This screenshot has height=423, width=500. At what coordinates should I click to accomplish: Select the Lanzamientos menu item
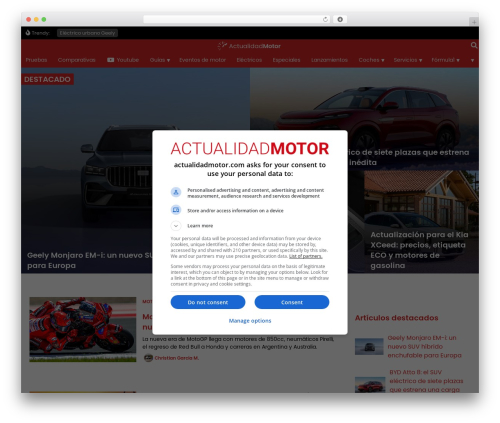329,60
